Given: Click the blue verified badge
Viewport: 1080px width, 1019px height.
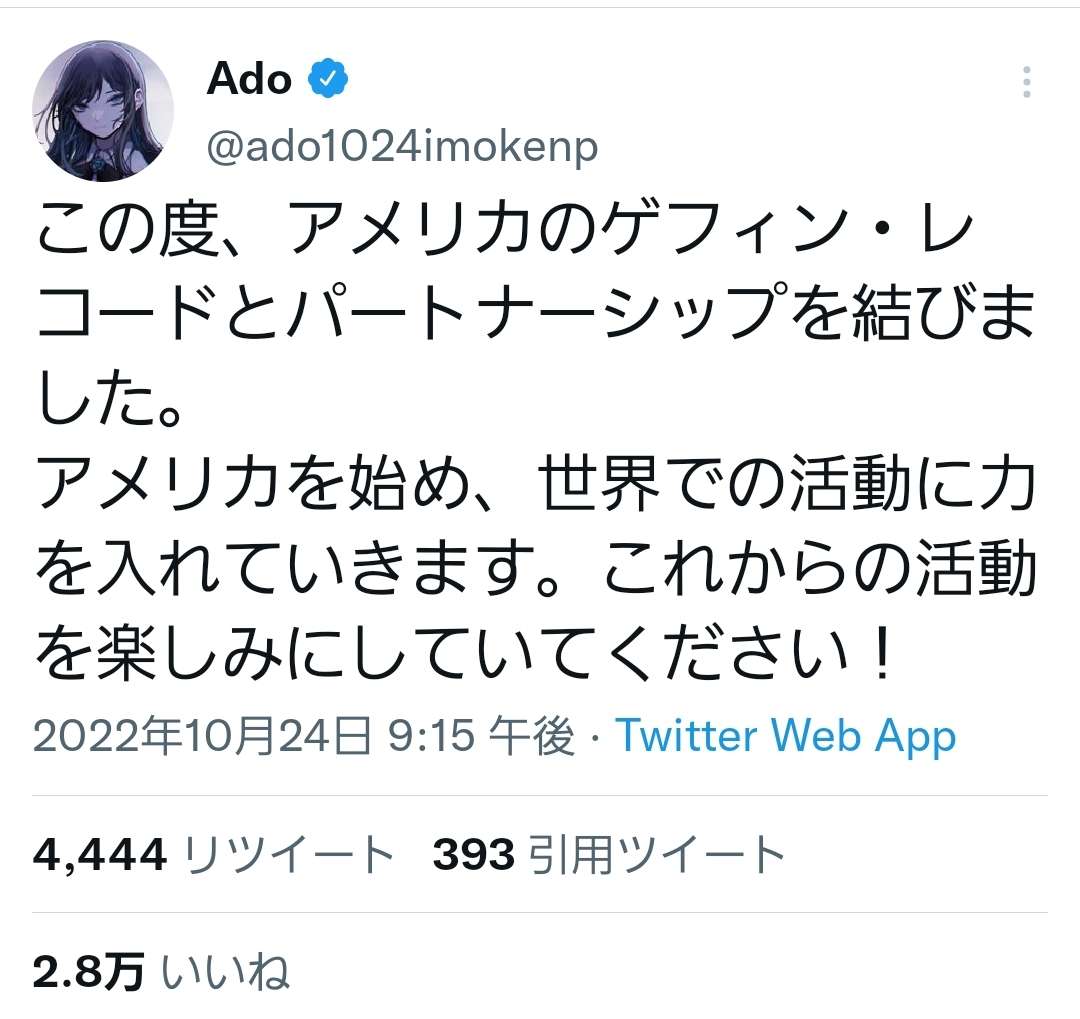Looking at the screenshot, I should click(x=327, y=79).
